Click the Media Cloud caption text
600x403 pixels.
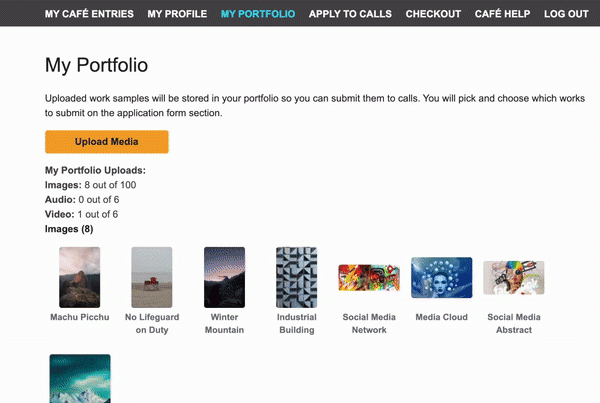tap(442, 317)
